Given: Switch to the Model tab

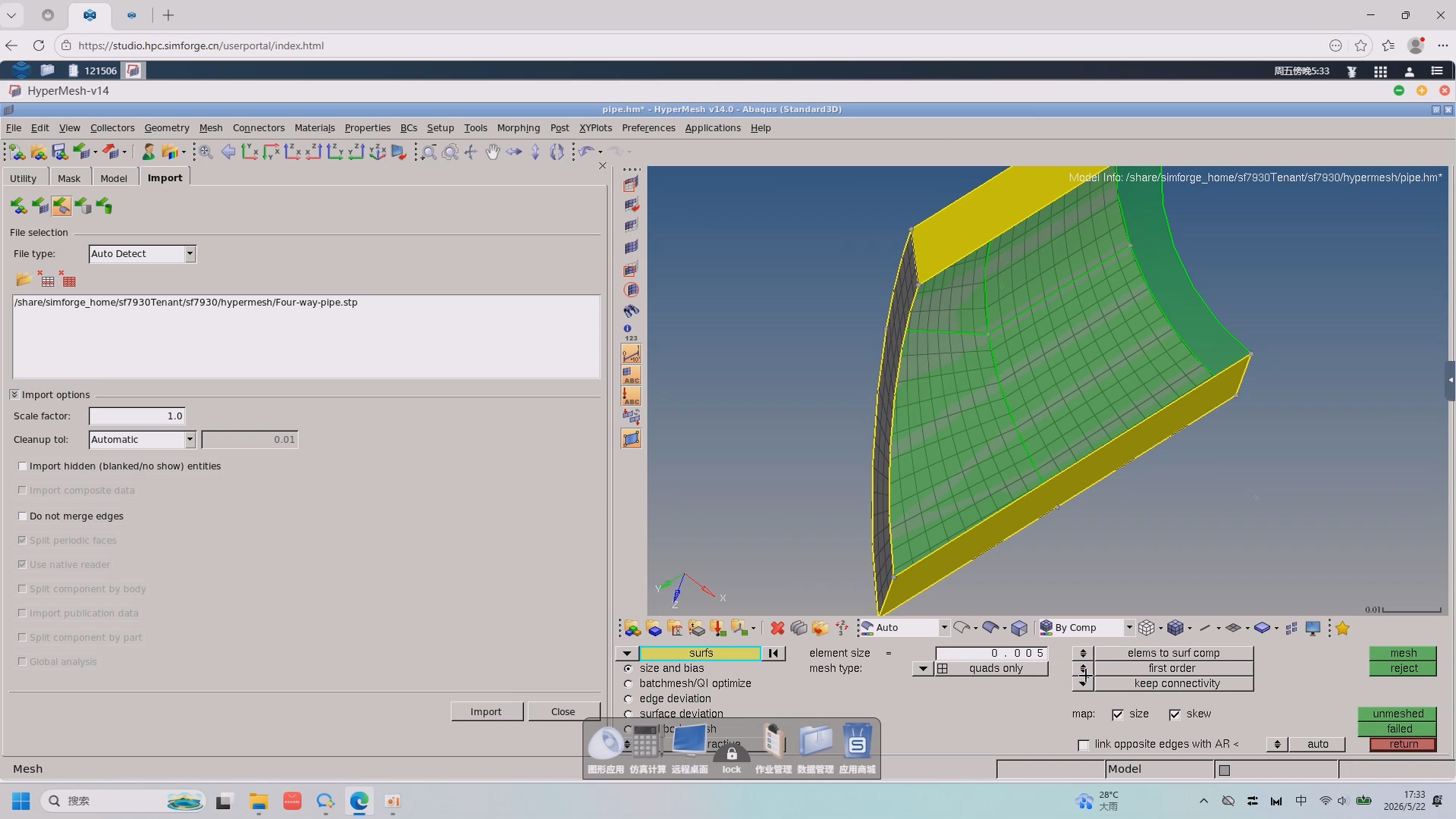Looking at the screenshot, I should coord(114,178).
